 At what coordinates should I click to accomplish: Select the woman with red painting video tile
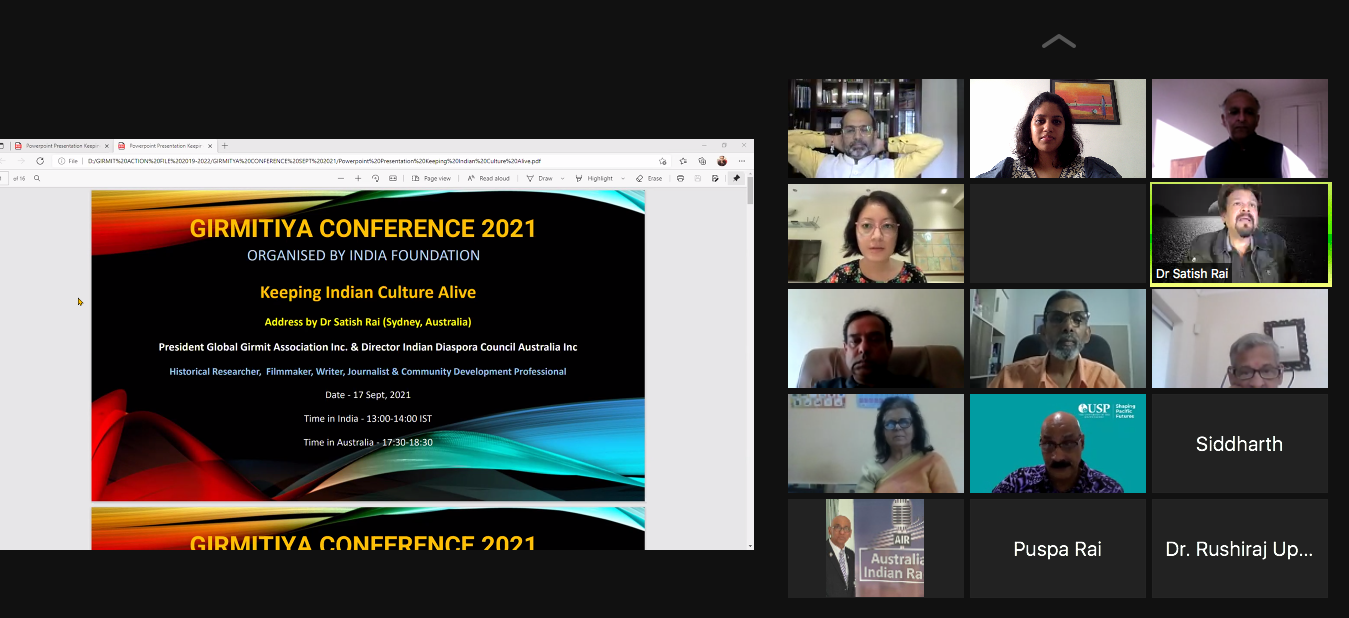click(x=1058, y=128)
